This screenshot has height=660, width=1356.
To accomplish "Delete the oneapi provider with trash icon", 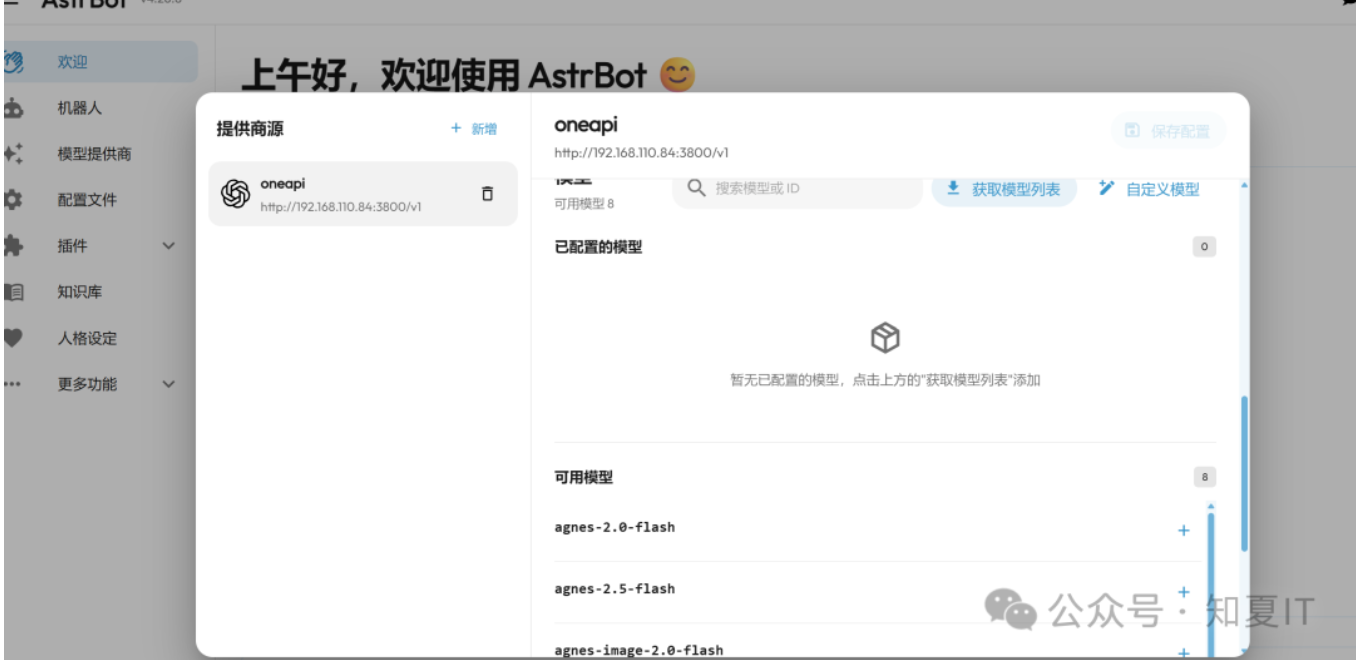I will click(487, 194).
